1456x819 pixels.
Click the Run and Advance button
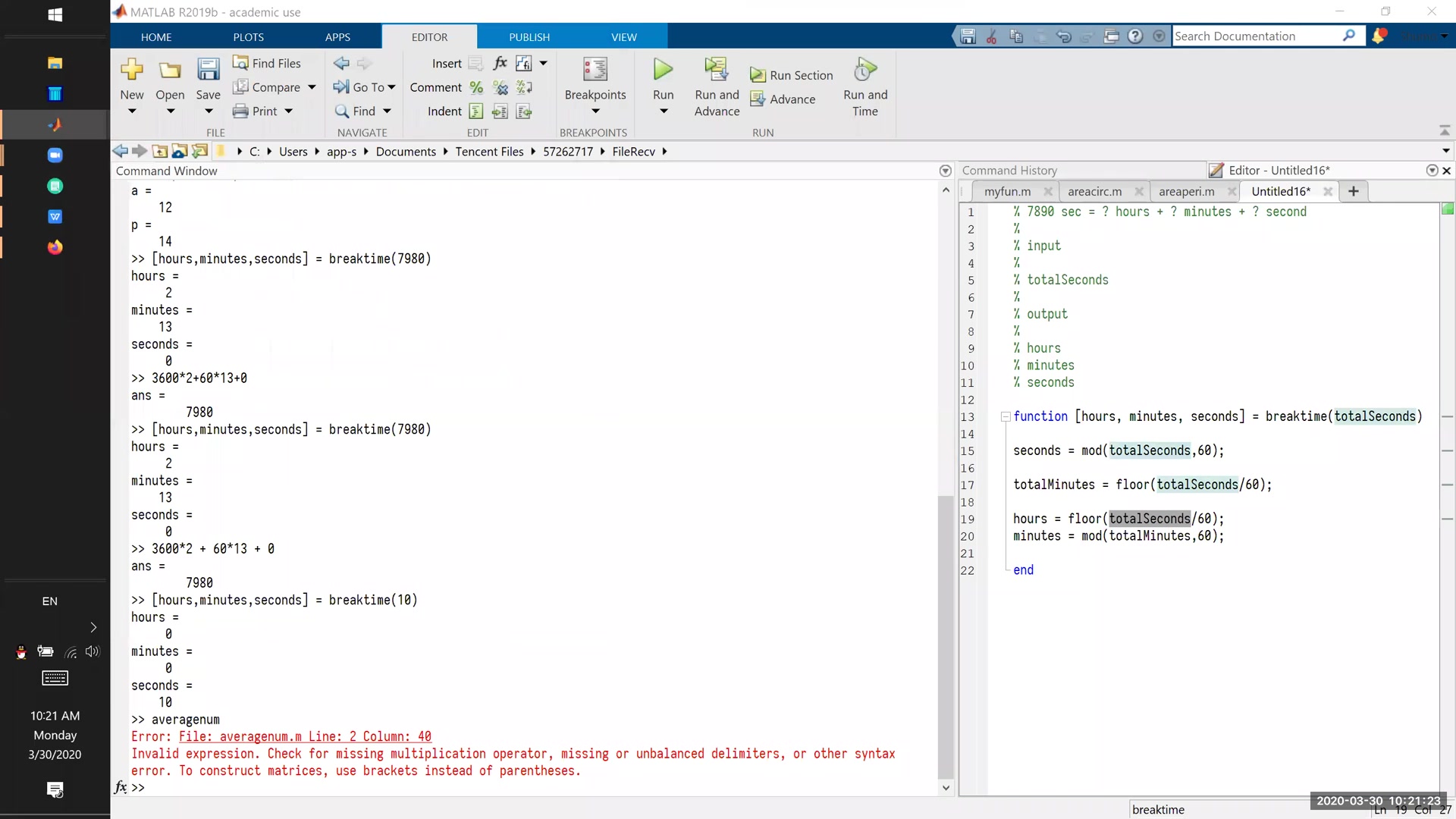(x=716, y=85)
